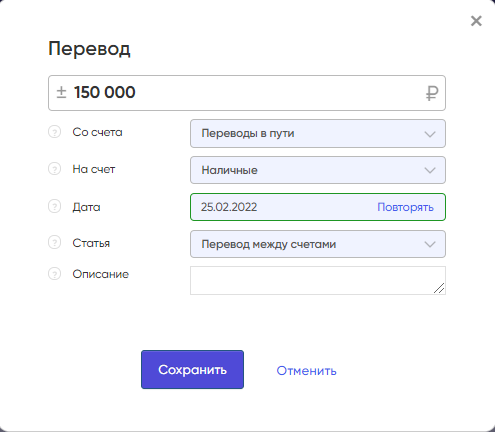Open the Переводы в пути account dropdown
This screenshot has height=432, width=495.
[x=318, y=133]
